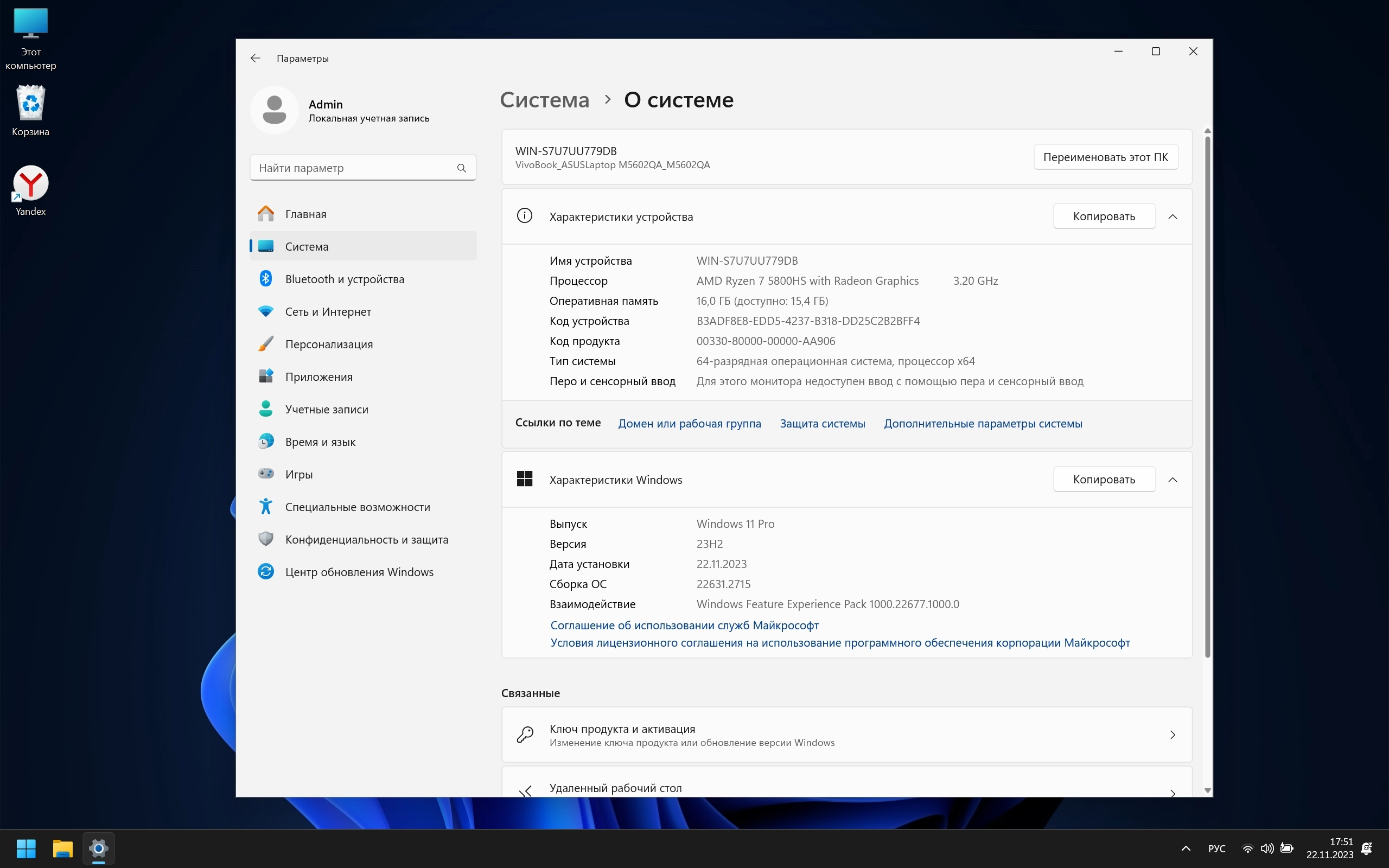1389x868 pixels.
Task: Click the back arrow in Settings header
Action: [x=256, y=58]
